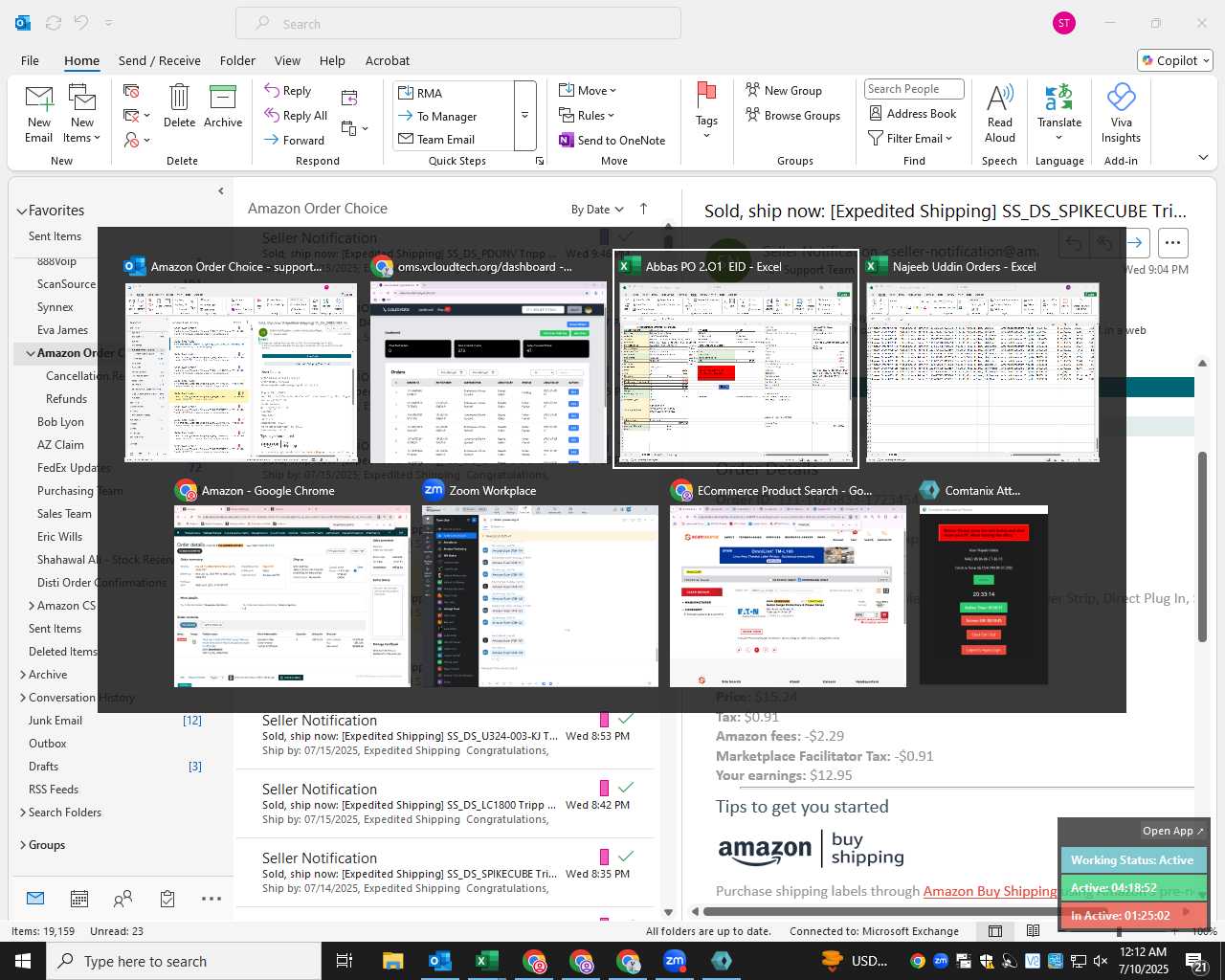Click the Viva Insights icon
The width and height of the screenshot is (1225, 980).
click(1121, 113)
